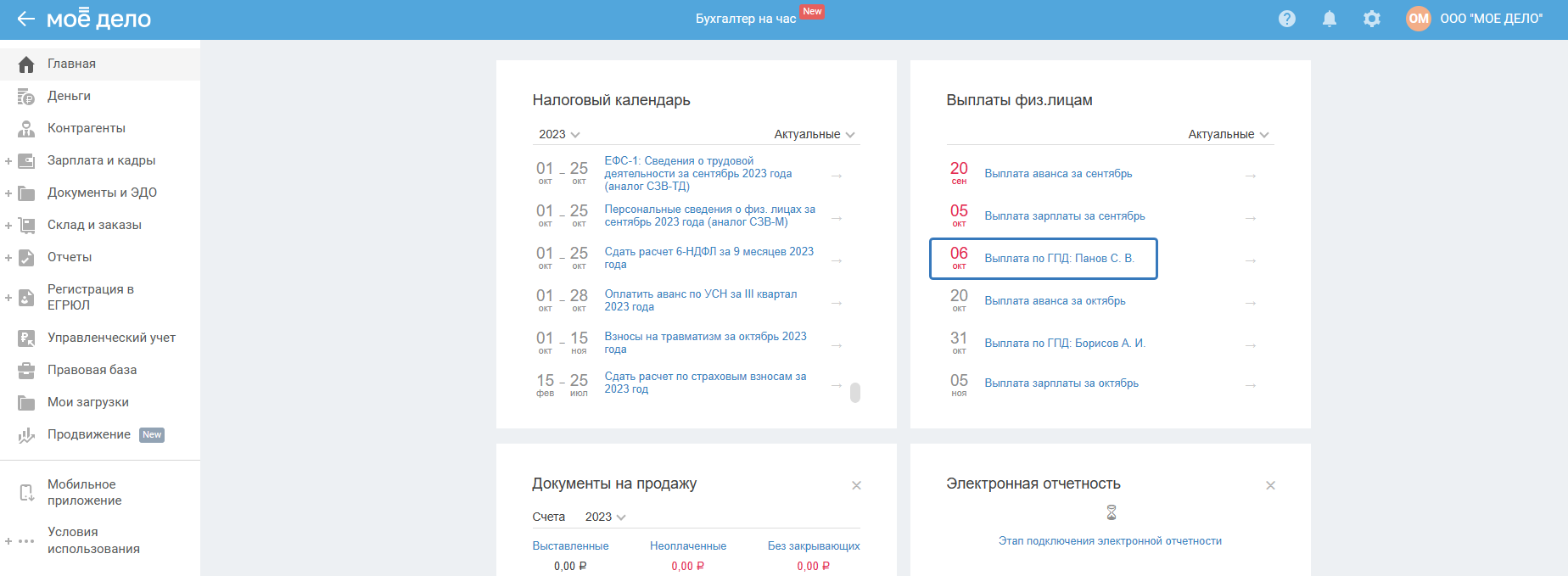Viewport: 1568px width, 576px height.
Task: Open Выплата по ГПД: Борисов А. И. link
Action: click(1065, 344)
